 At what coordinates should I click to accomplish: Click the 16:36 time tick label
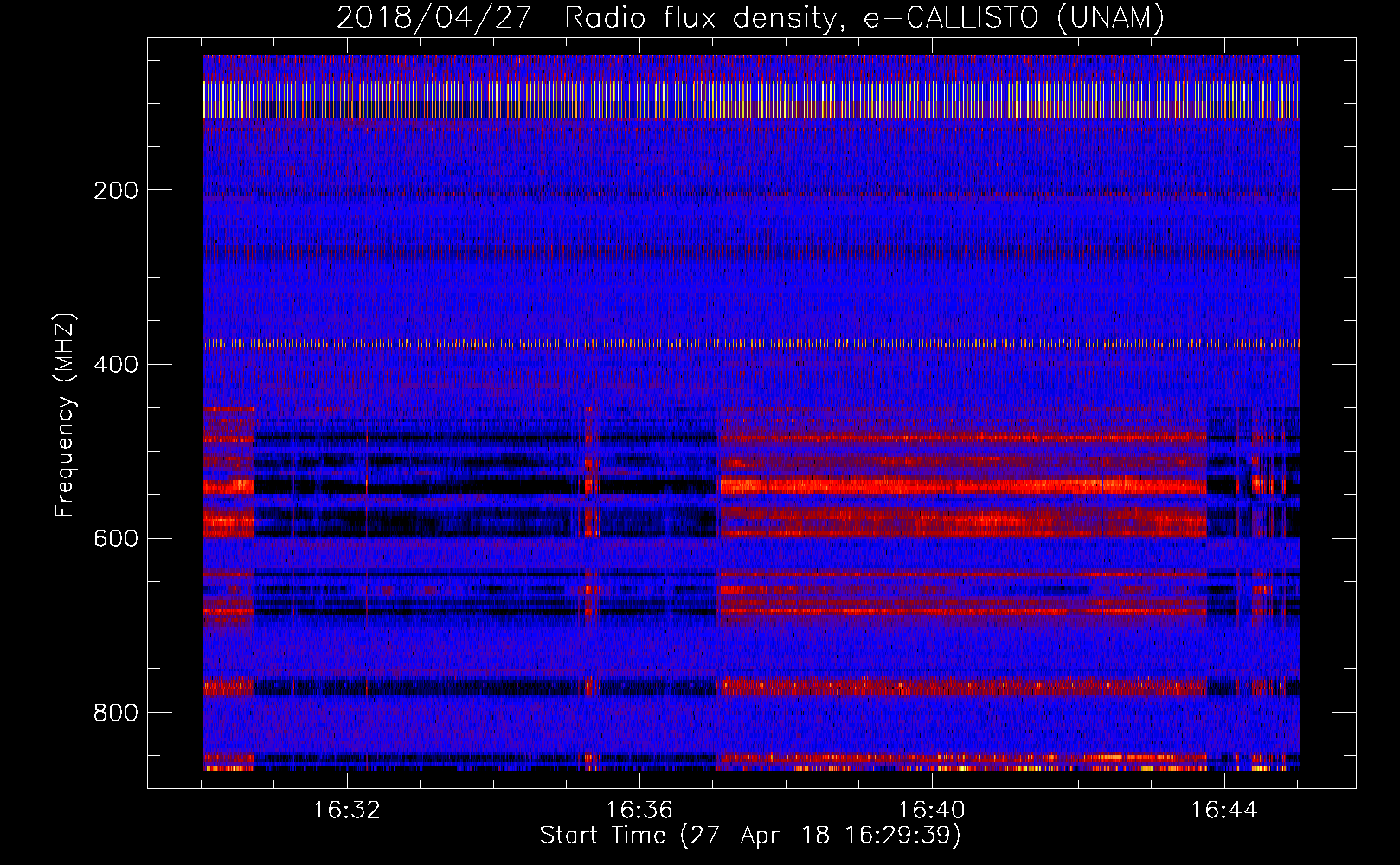pyautogui.click(x=639, y=810)
